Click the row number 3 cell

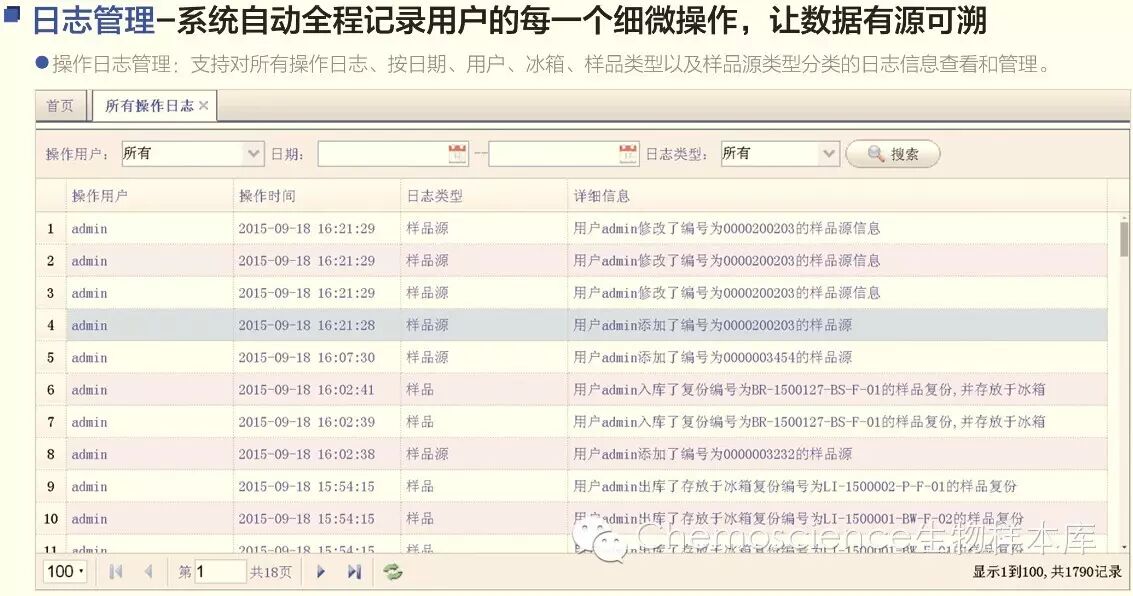click(51, 293)
